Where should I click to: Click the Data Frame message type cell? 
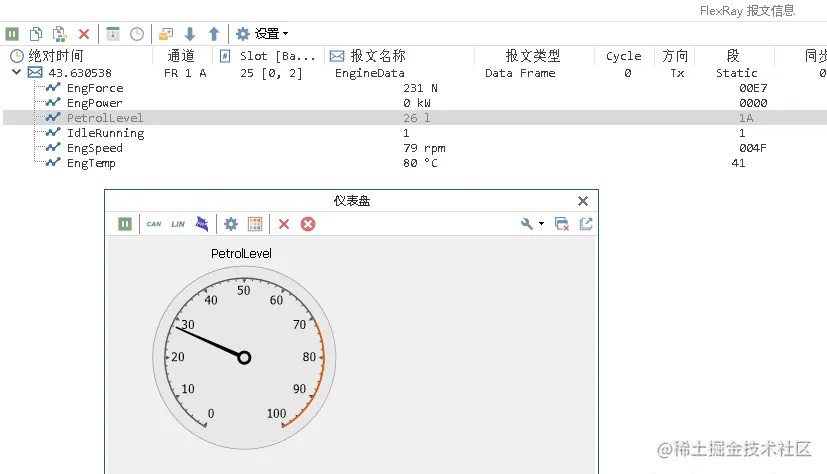click(520, 73)
